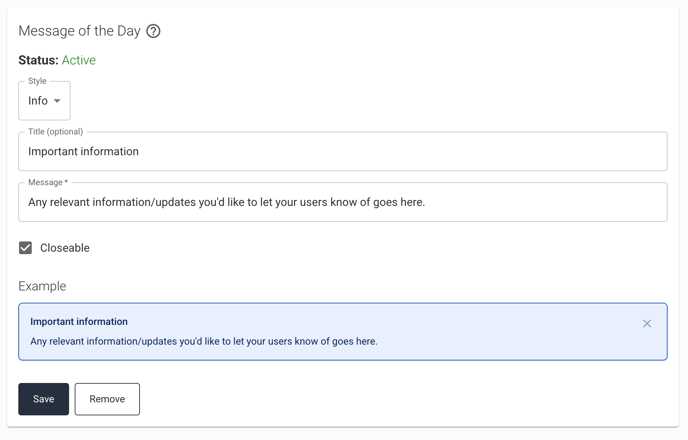Dismiss the example banner with the X icon

coord(647,324)
